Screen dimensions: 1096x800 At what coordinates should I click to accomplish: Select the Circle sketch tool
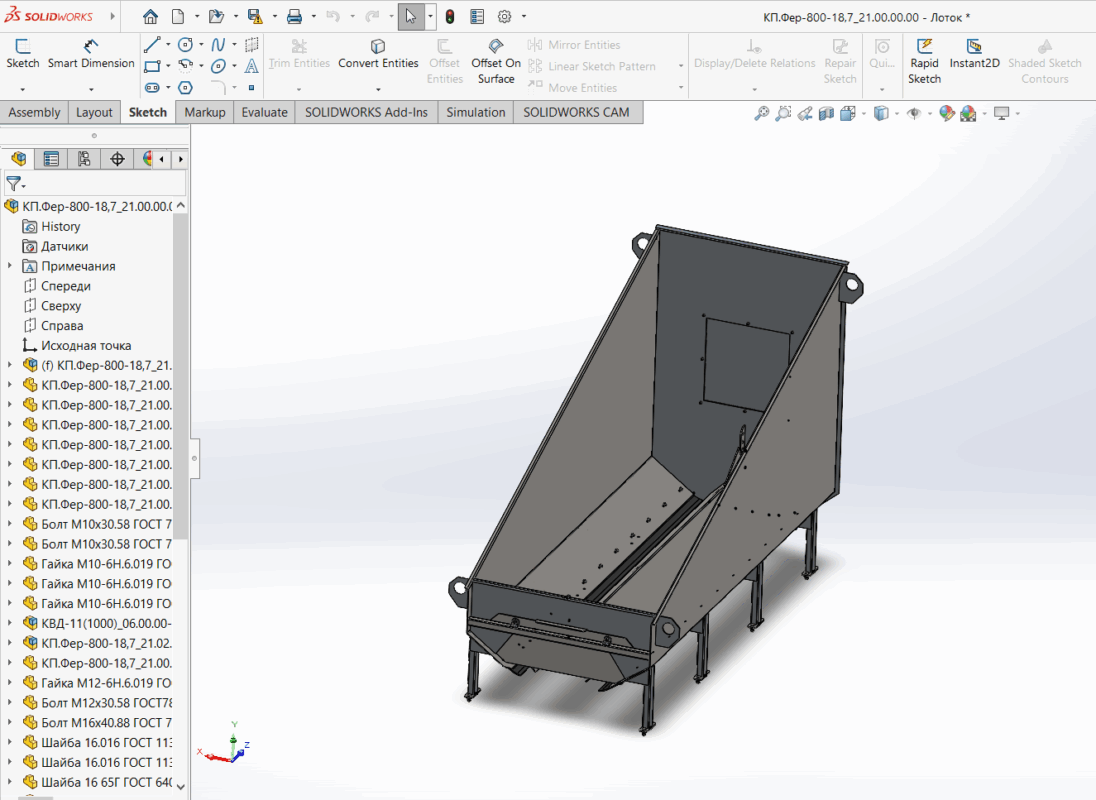point(186,46)
